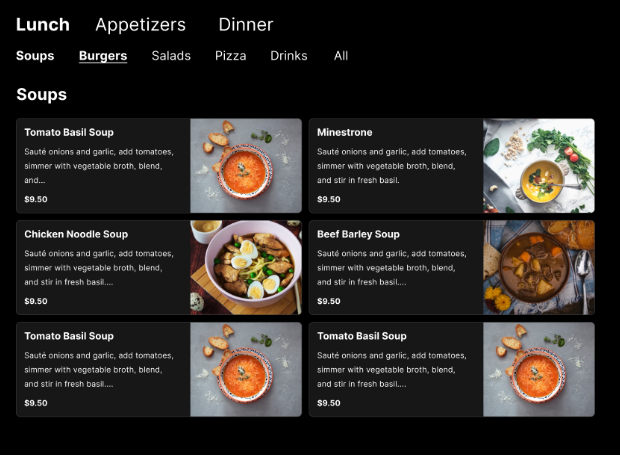Show the Soups category
620x456 pixels.
35,56
